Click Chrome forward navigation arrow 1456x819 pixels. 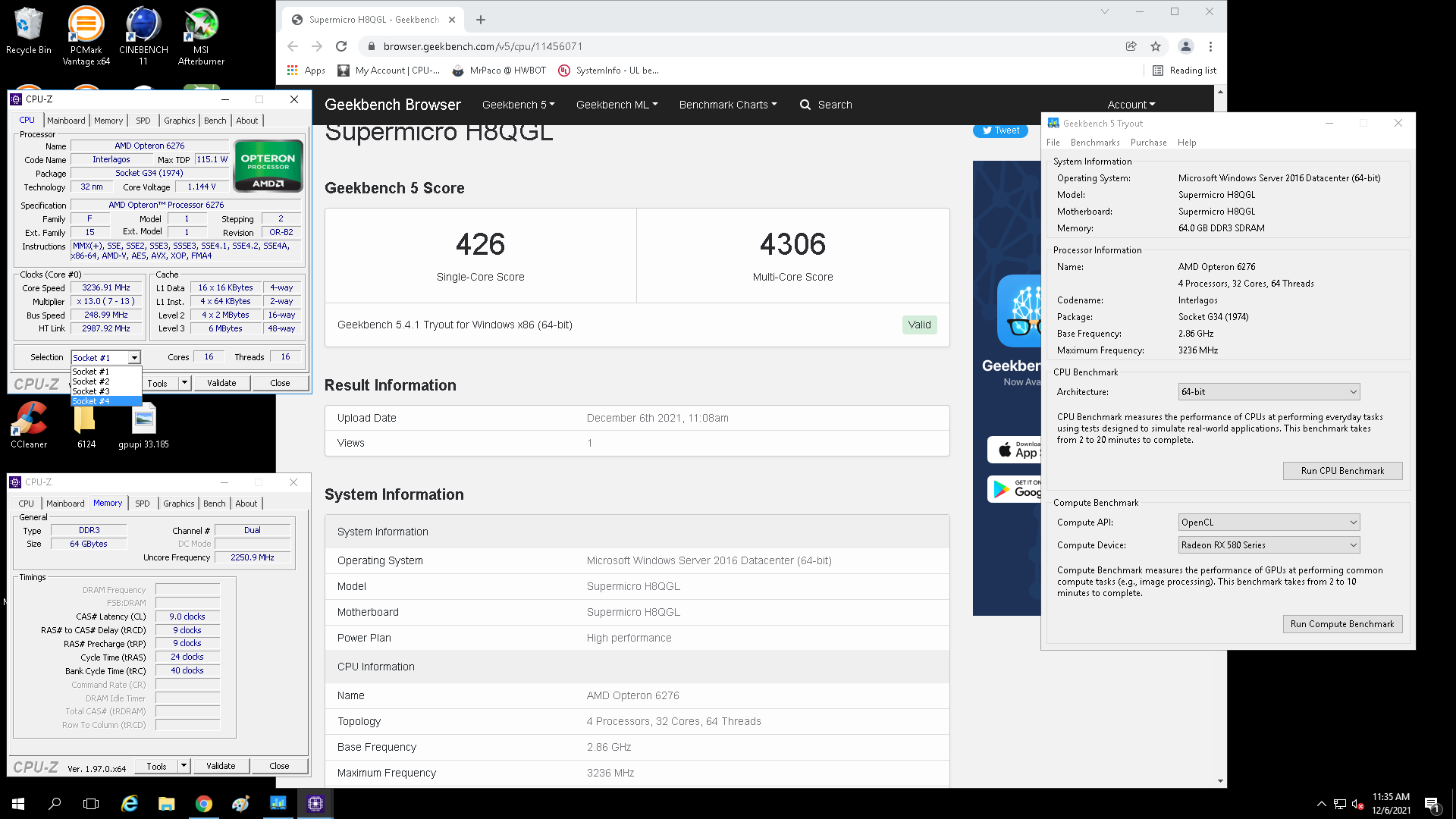click(317, 46)
